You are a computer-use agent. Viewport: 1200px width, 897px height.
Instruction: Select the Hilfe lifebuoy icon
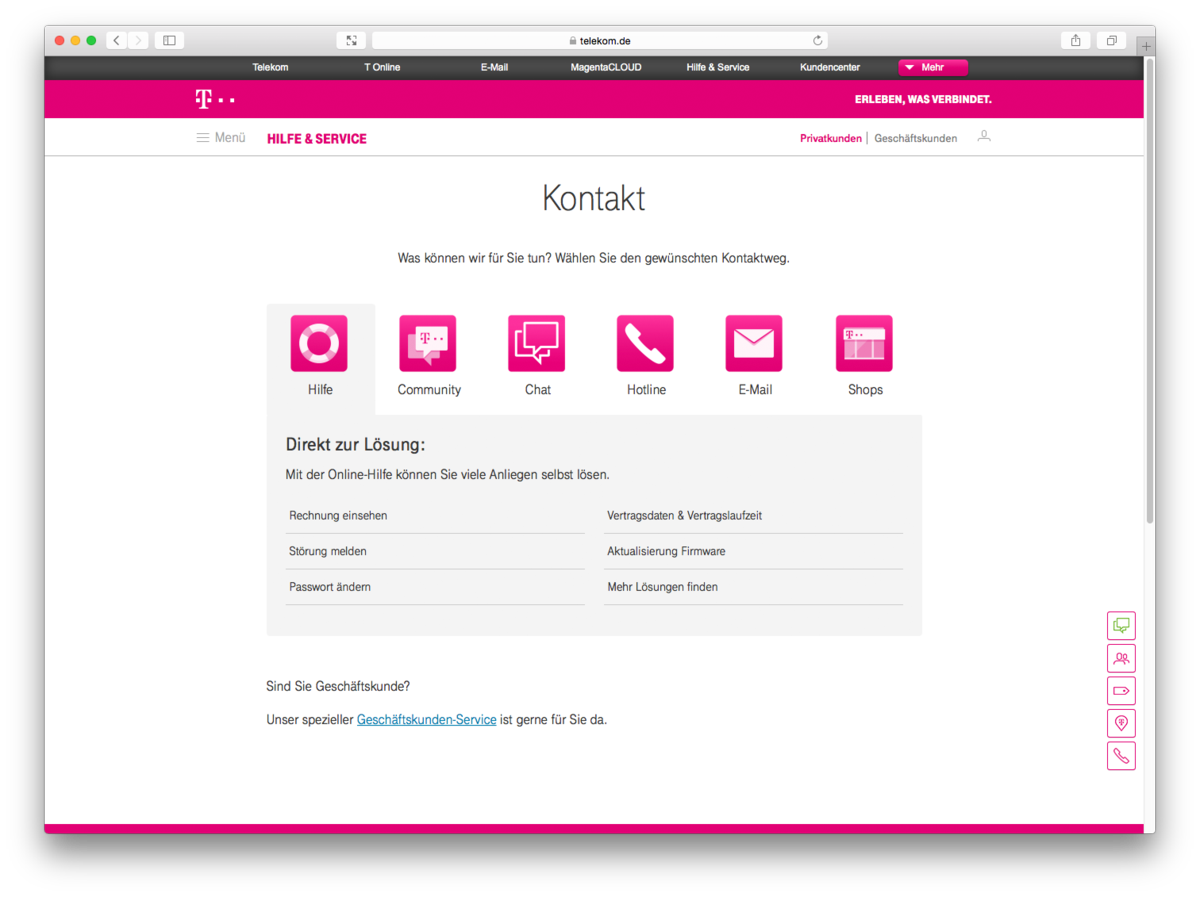[x=319, y=343]
